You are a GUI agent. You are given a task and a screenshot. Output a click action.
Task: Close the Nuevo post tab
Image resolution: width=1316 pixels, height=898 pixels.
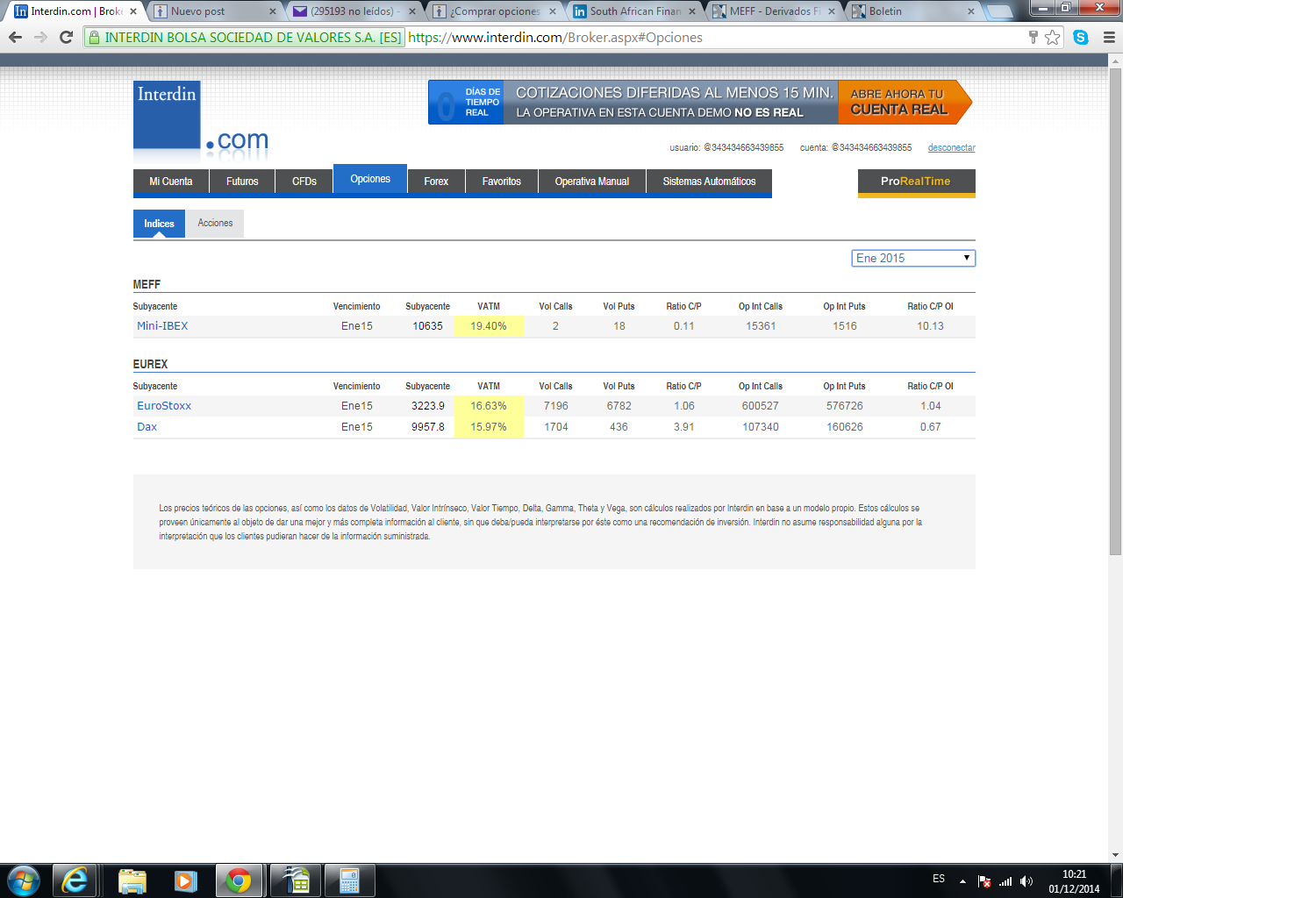coord(273,11)
